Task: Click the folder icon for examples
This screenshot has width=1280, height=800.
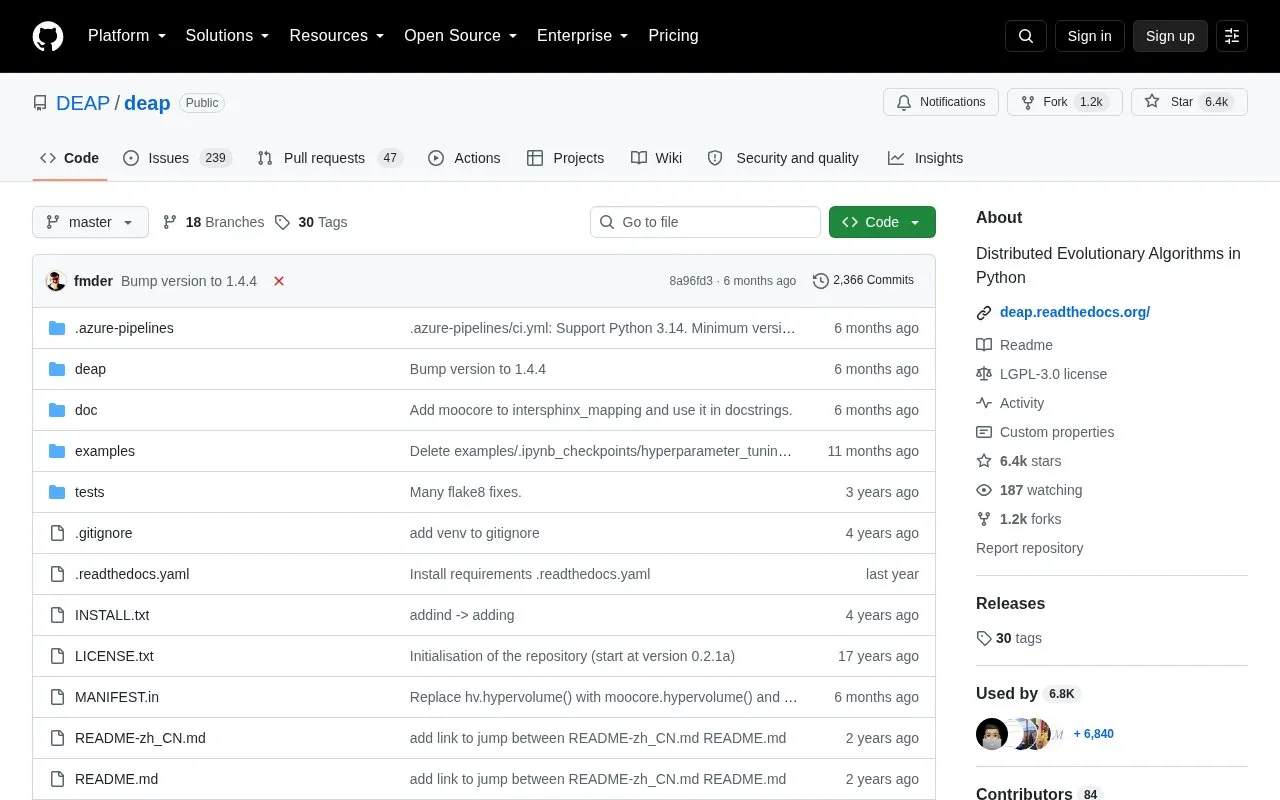Action: pos(57,451)
